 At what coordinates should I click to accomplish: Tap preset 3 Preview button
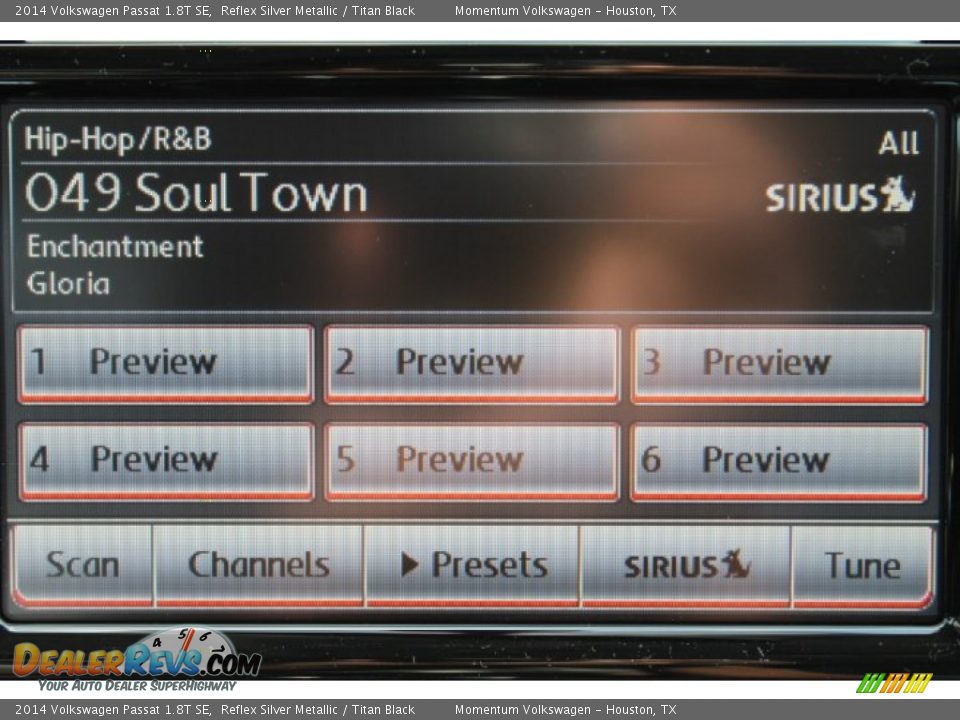pyautogui.click(x=779, y=363)
